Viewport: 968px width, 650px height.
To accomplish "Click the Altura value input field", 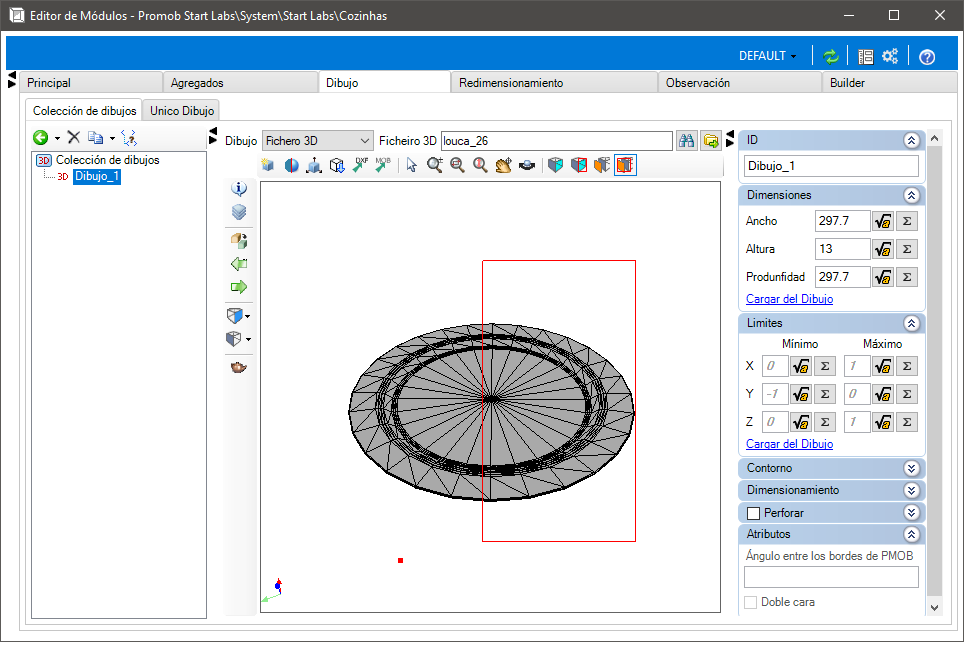I will [x=842, y=249].
